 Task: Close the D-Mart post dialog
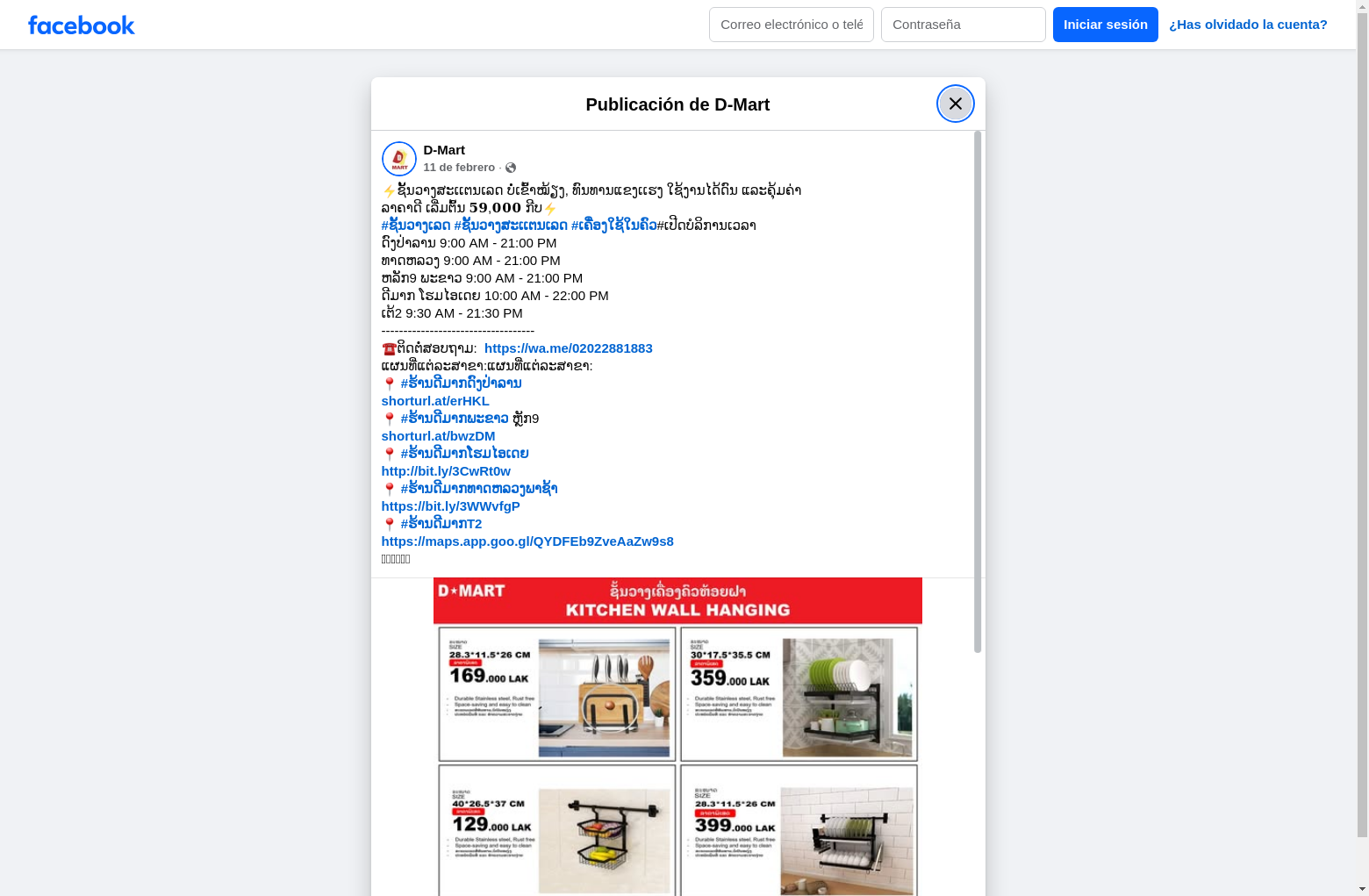click(956, 104)
